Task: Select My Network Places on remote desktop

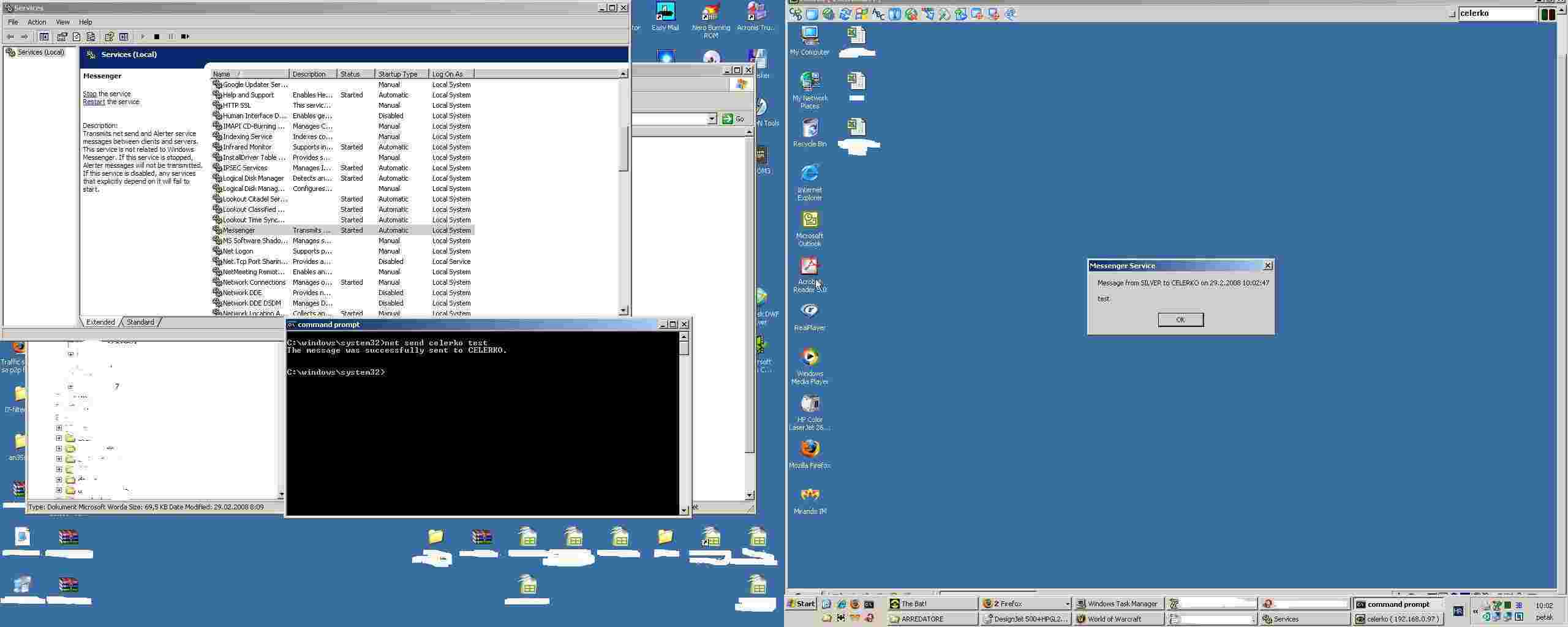Action: click(x=810, y=90)
